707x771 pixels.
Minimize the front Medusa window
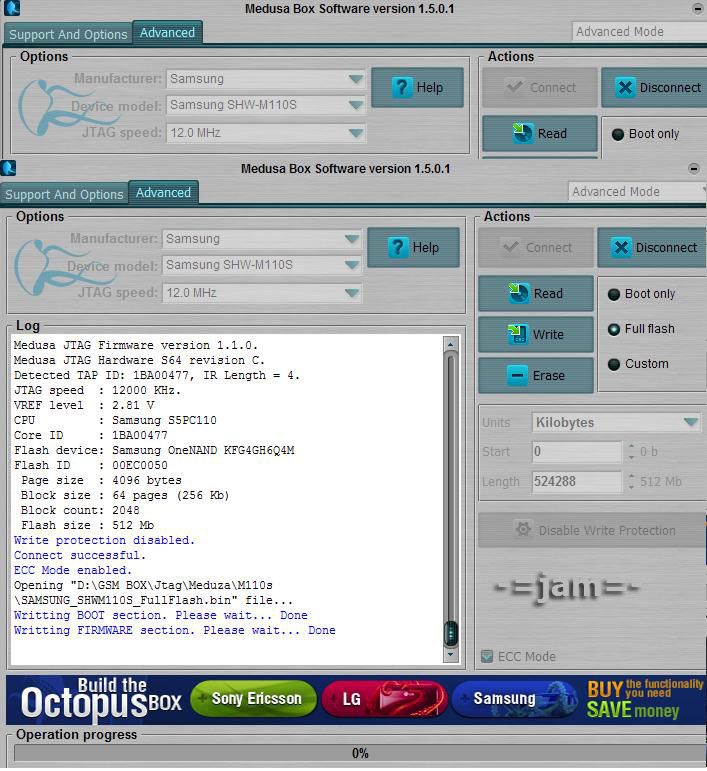click(694, 169)
